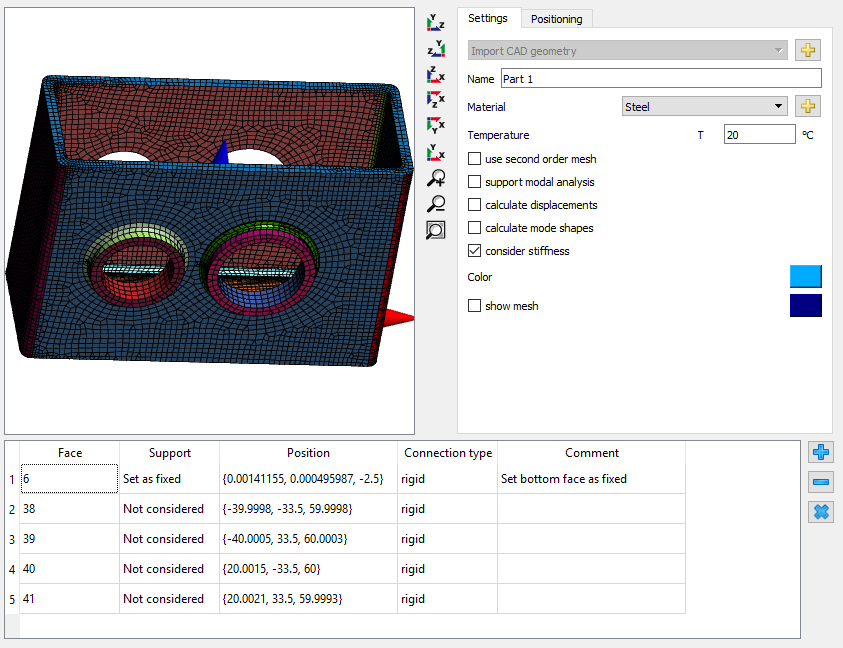Remove the selected row with the minus icon
The height and width of the screenshot is (648, 843).
[821, 483]
